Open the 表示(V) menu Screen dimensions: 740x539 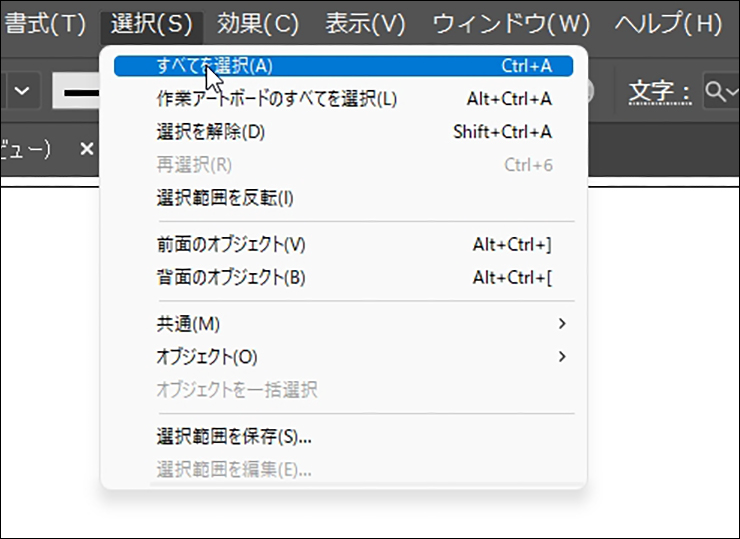click(366, 22)
